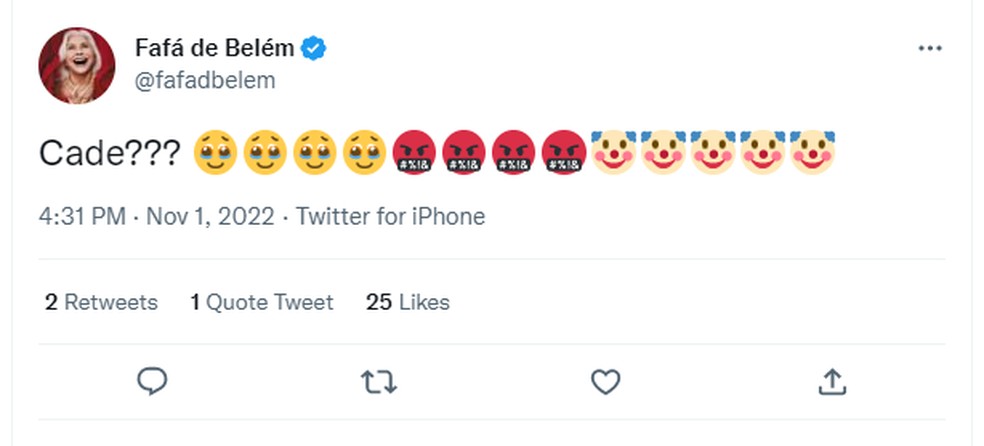Viewport: 984px width, 446px height.
Task: Like the tweet with the heart icon
Action: coord(606,381)
